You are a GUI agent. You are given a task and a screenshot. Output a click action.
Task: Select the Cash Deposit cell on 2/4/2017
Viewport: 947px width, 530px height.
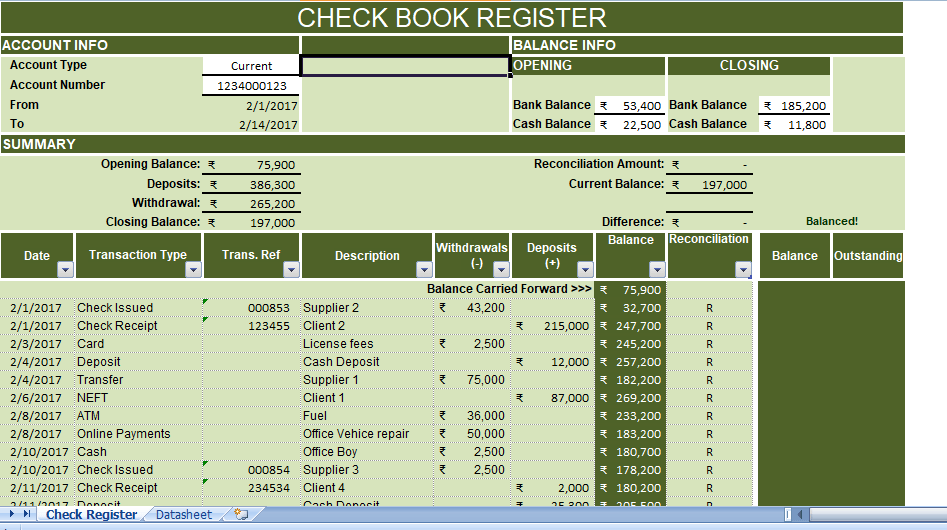click(367, 362)
